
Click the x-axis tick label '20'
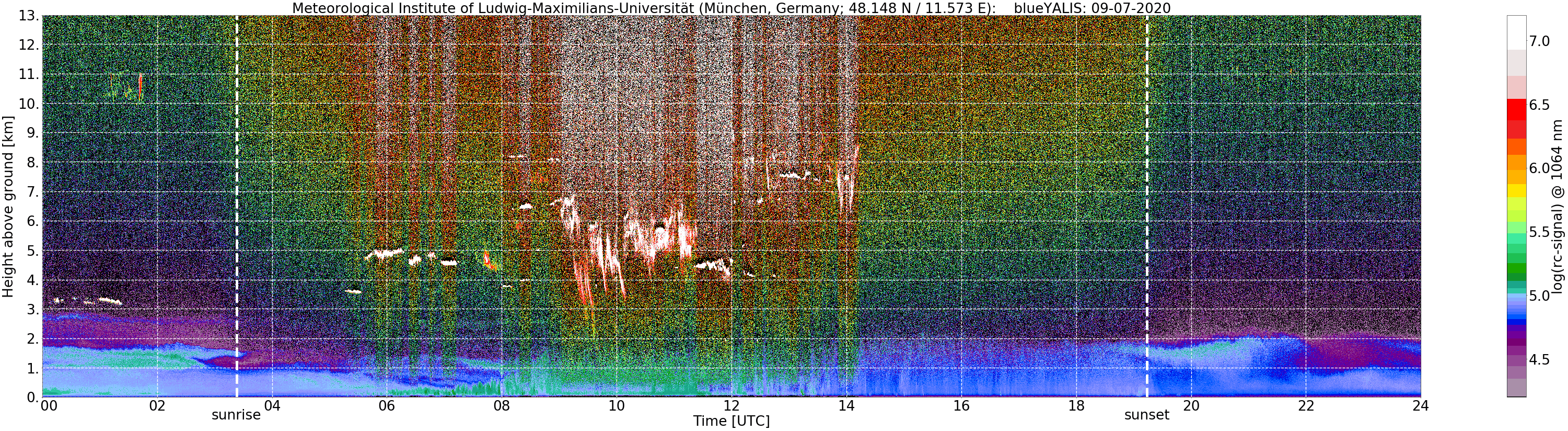click(1191, 406)
